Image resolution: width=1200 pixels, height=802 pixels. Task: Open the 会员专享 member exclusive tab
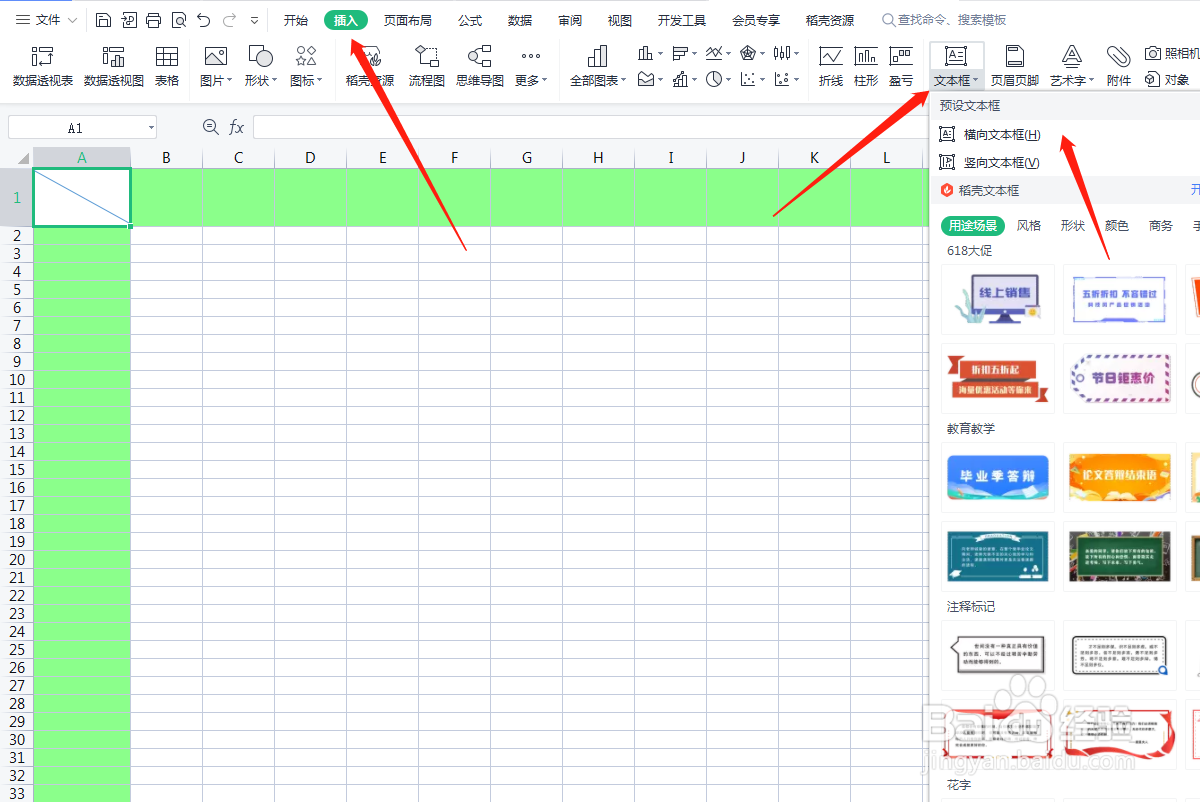756,20
